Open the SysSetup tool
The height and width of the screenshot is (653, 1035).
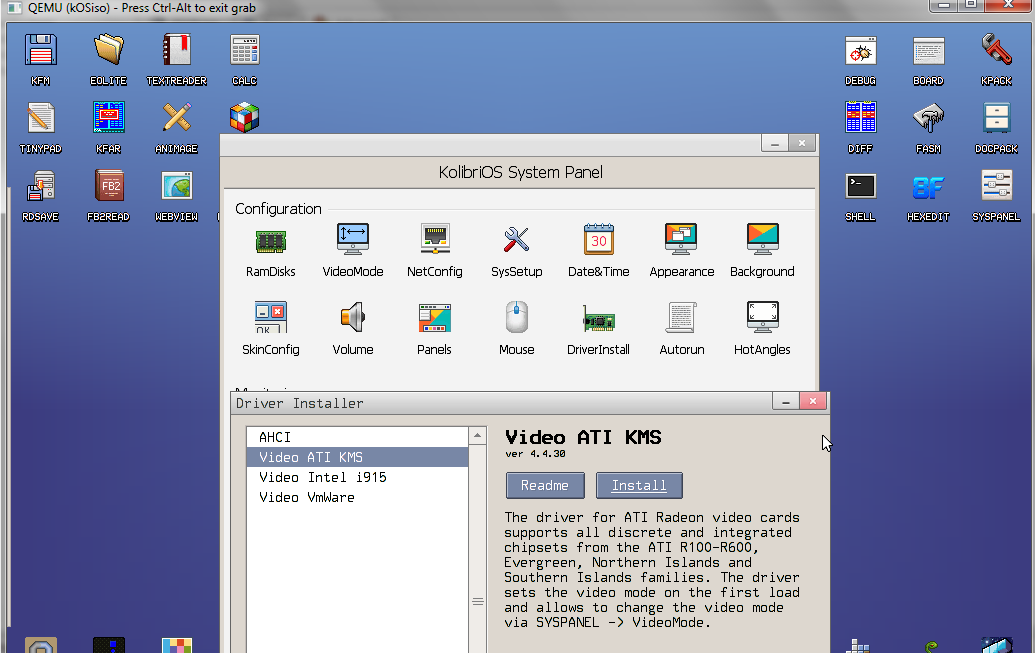coord(516,241)
